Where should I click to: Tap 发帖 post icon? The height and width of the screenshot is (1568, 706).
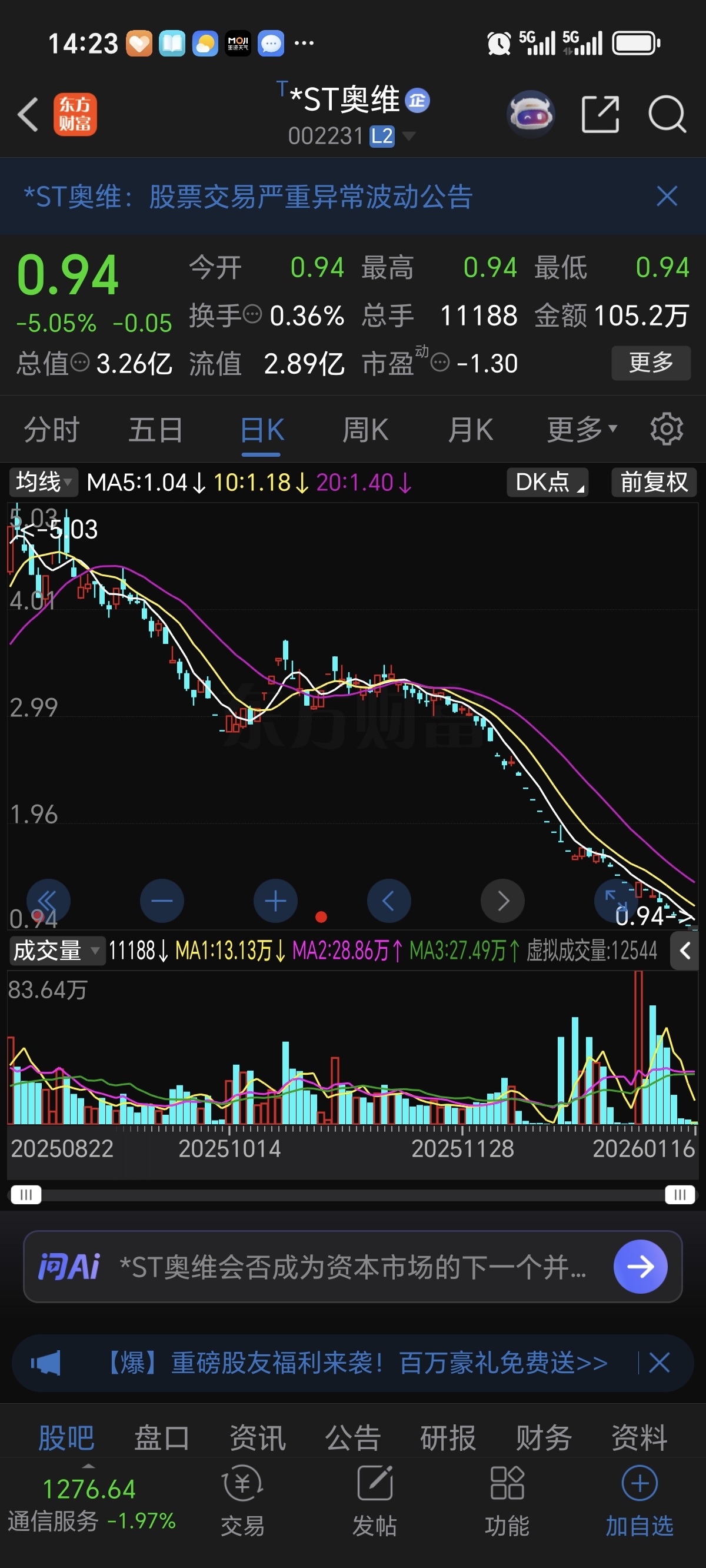tap(375, 1500)
